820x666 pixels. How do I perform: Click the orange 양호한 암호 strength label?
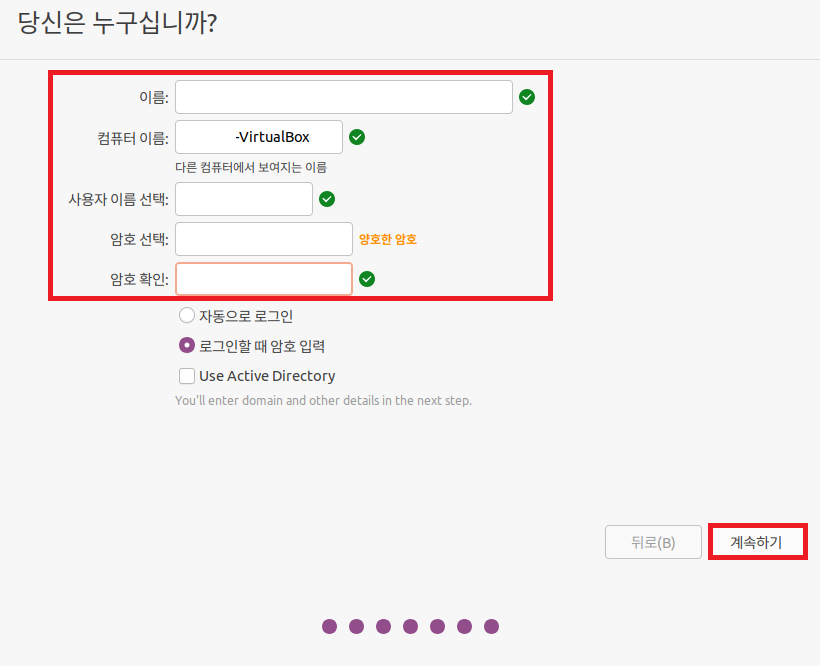pyautogui.click(x=388, y=239)
